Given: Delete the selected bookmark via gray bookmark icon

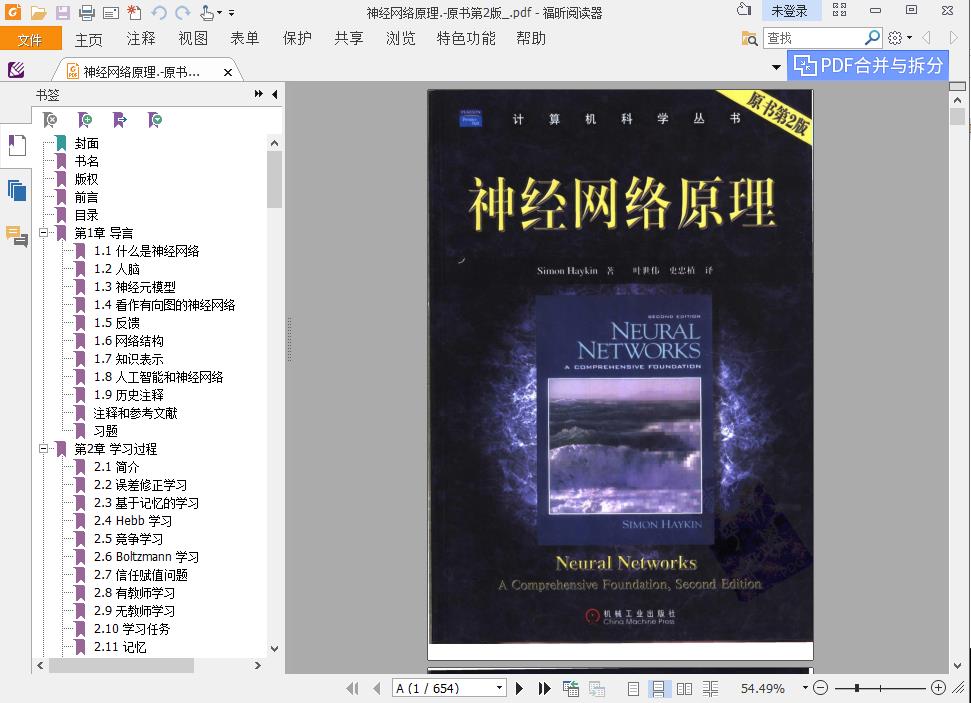Looking at the screenshot, I should tap(50, 120).
